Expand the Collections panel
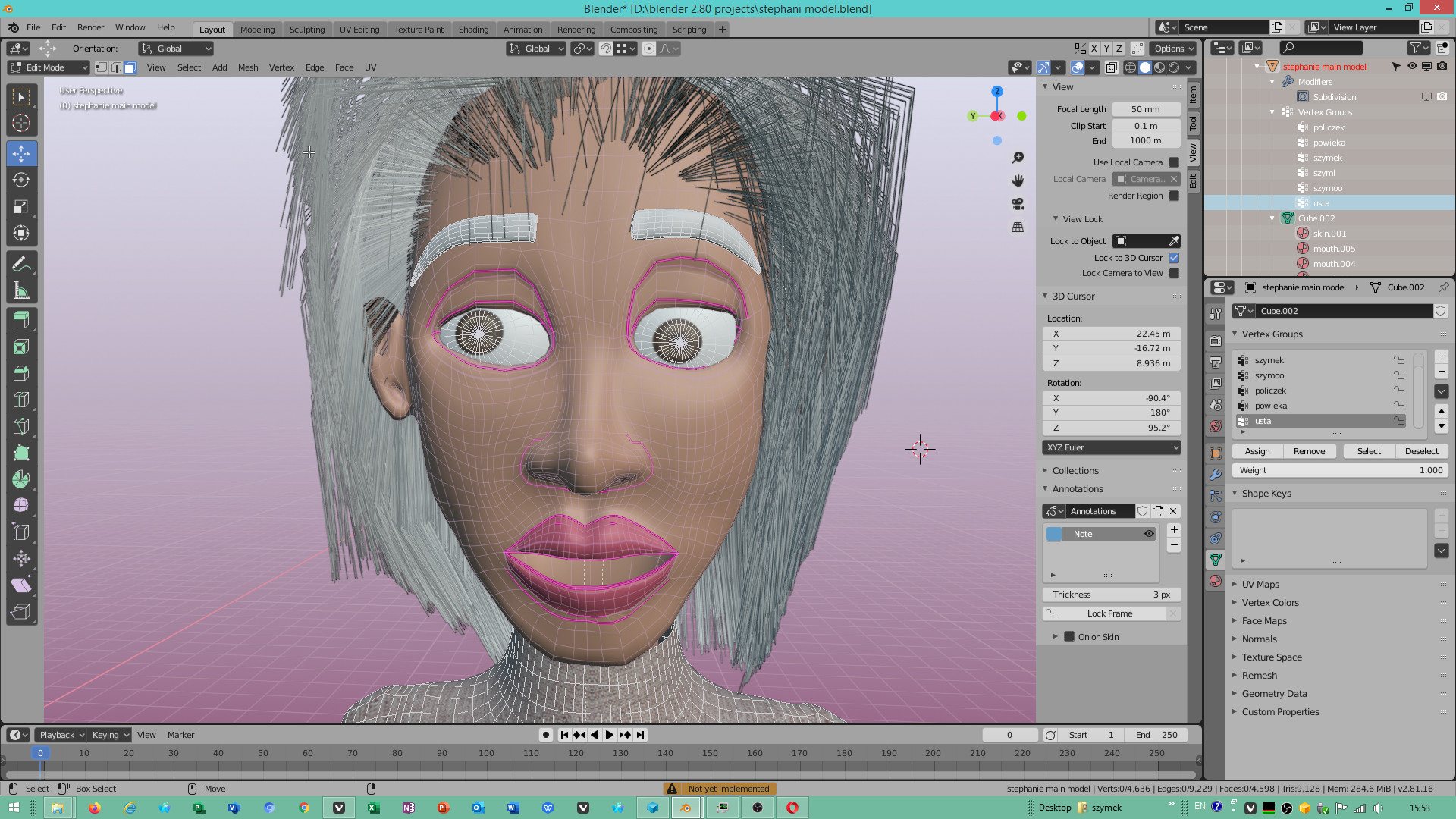The image size is (1456, 819). click(1075, 471)
